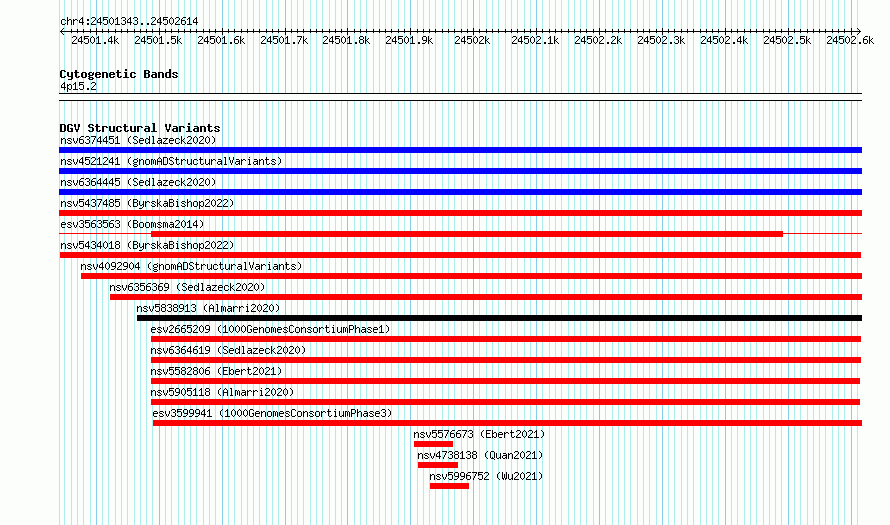Screen dimensions: 890x525
Task: Open nsv5576673 (Ebert2021) variant label
Action: pos(479,434)
